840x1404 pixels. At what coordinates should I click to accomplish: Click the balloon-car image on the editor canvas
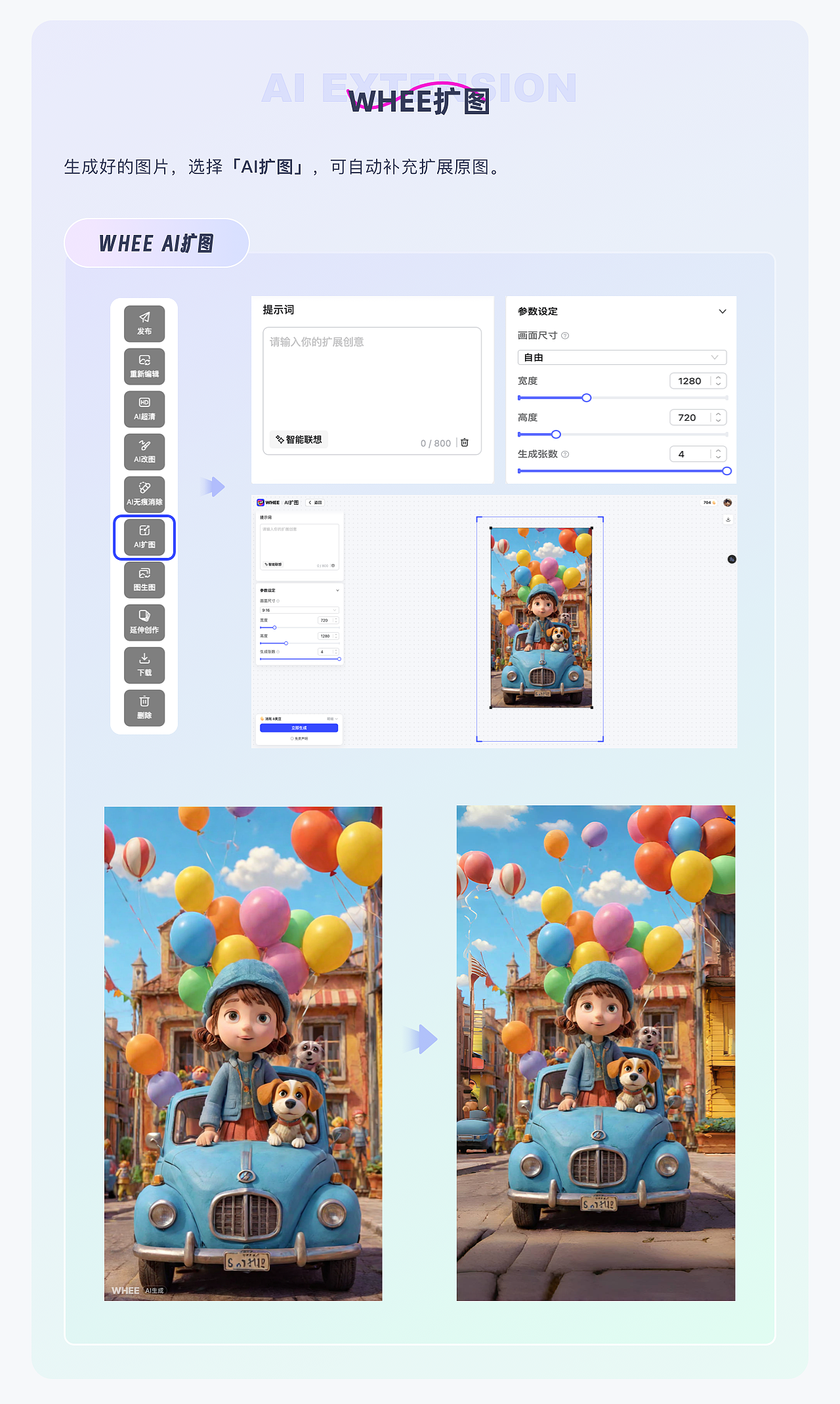541,618
